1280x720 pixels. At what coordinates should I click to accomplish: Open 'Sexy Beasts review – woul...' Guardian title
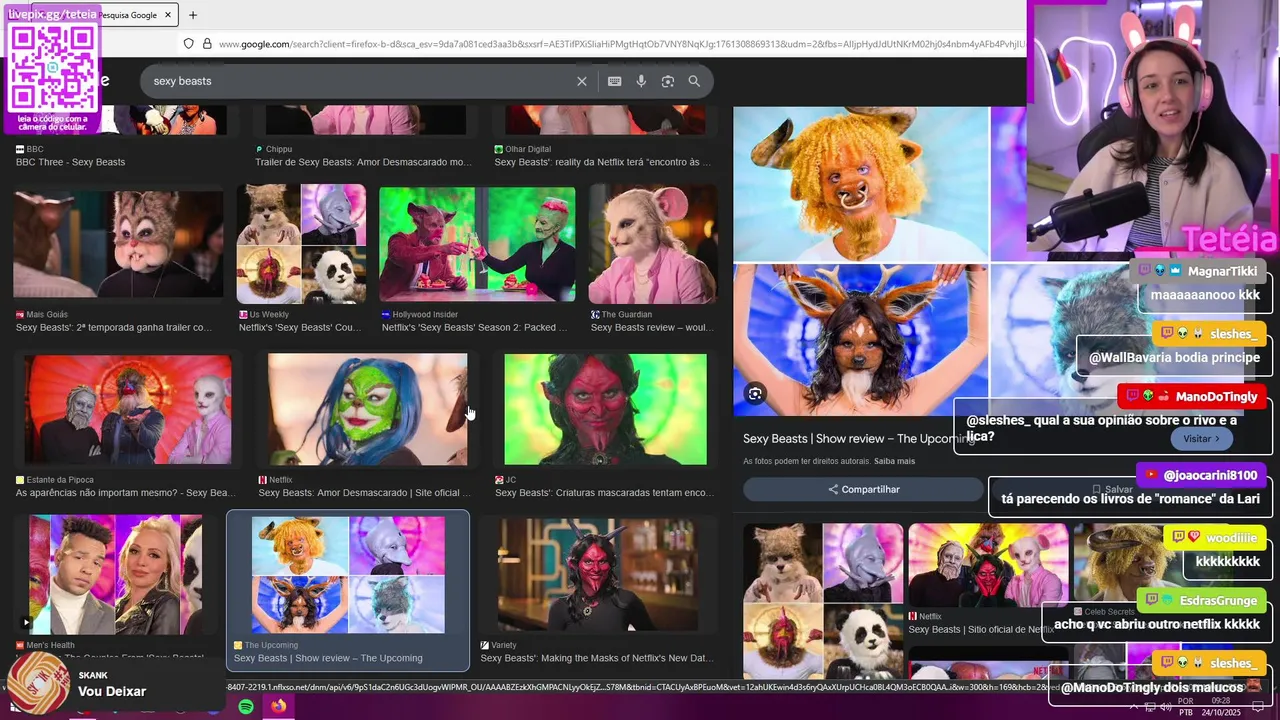point(652,327)
